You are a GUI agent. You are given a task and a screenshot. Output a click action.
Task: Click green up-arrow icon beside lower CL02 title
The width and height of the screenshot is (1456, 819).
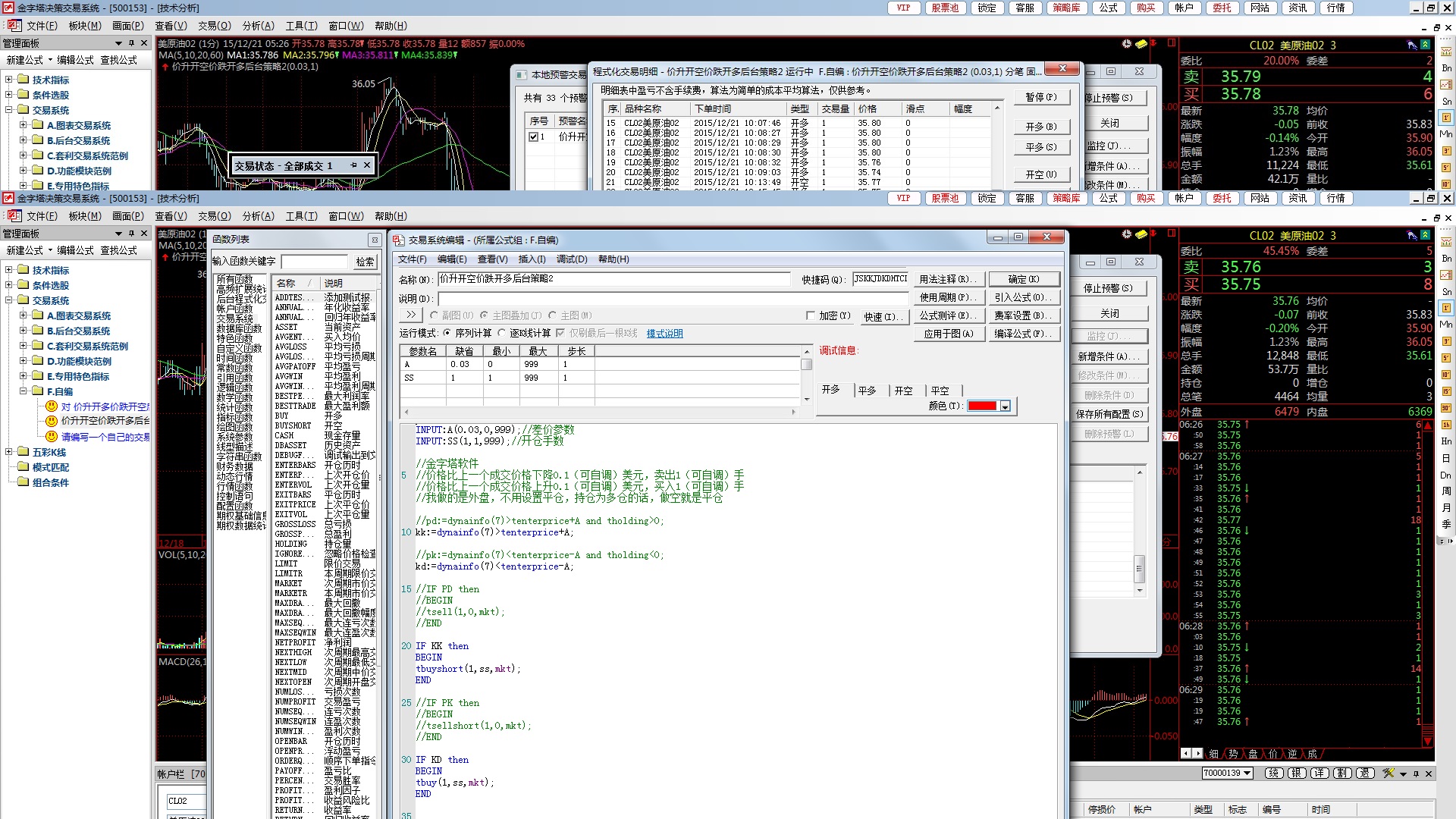click(x=1426, y=236)
